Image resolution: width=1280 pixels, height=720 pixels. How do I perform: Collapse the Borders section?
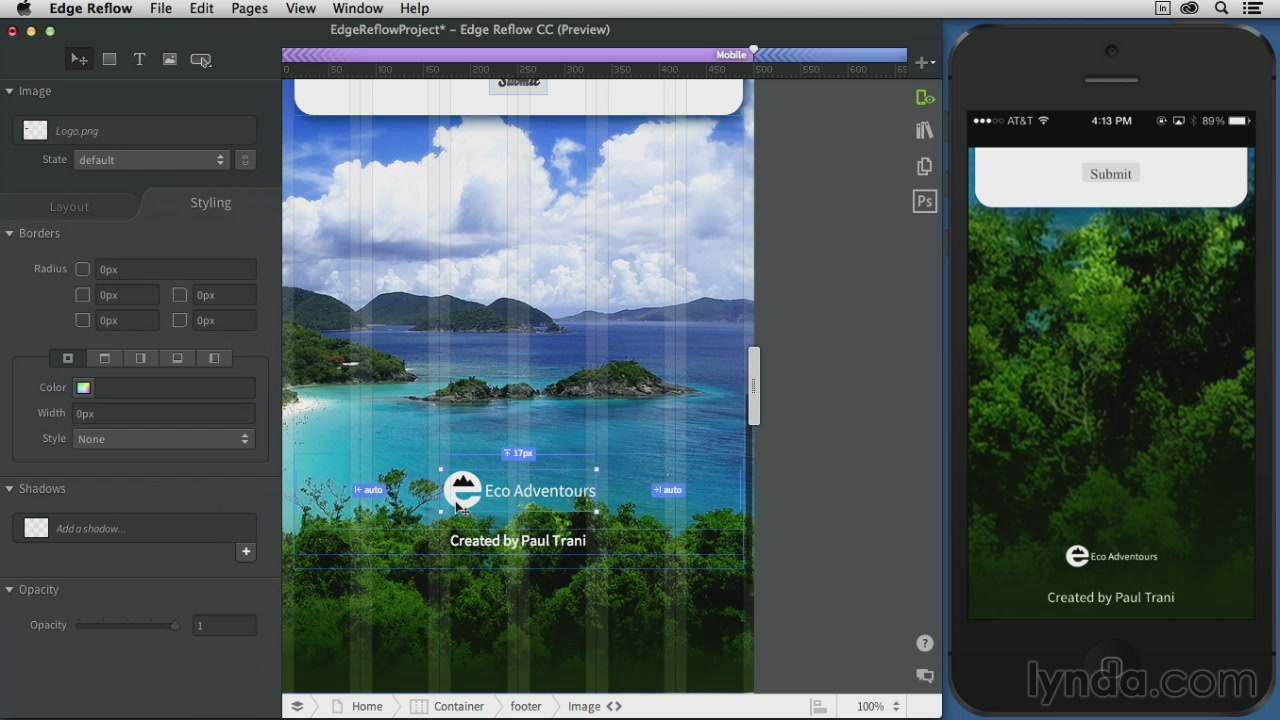click(x=9, y=233)
